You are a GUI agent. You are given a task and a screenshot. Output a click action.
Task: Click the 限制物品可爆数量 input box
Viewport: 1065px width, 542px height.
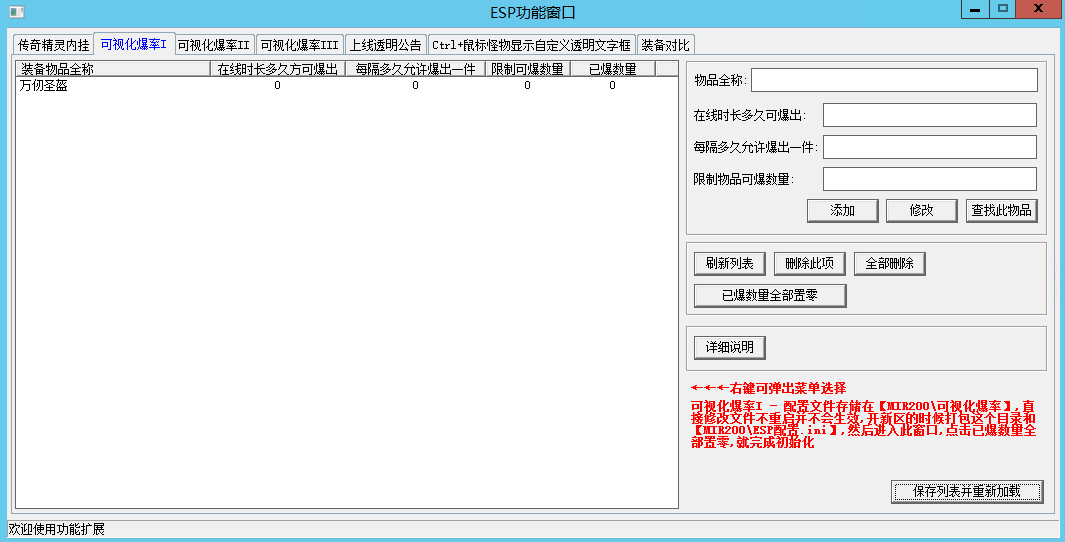929,179
